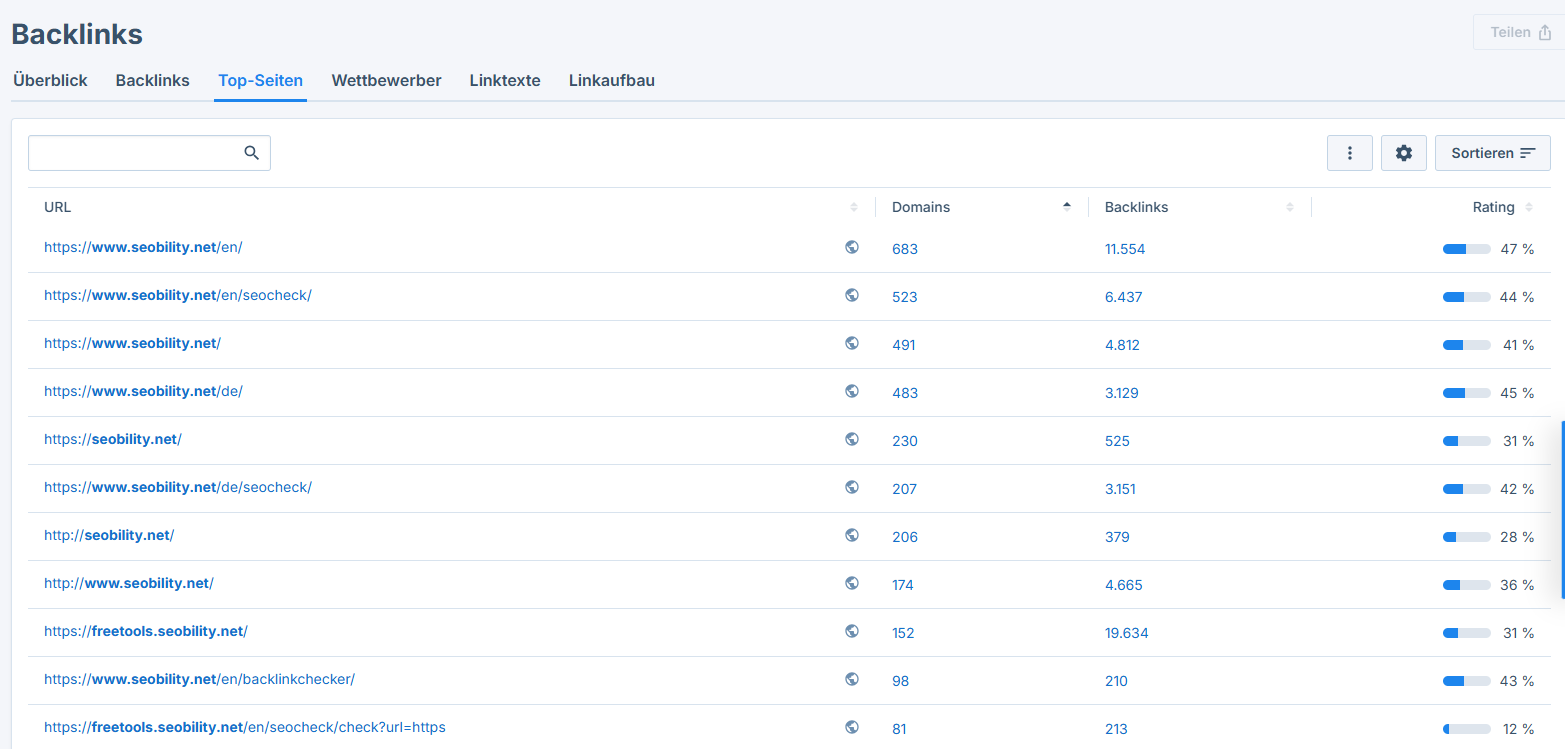Click the blue vertical page scrollbar
Viewport: 1565px width, 749px height.
(x=1562, y=509)
